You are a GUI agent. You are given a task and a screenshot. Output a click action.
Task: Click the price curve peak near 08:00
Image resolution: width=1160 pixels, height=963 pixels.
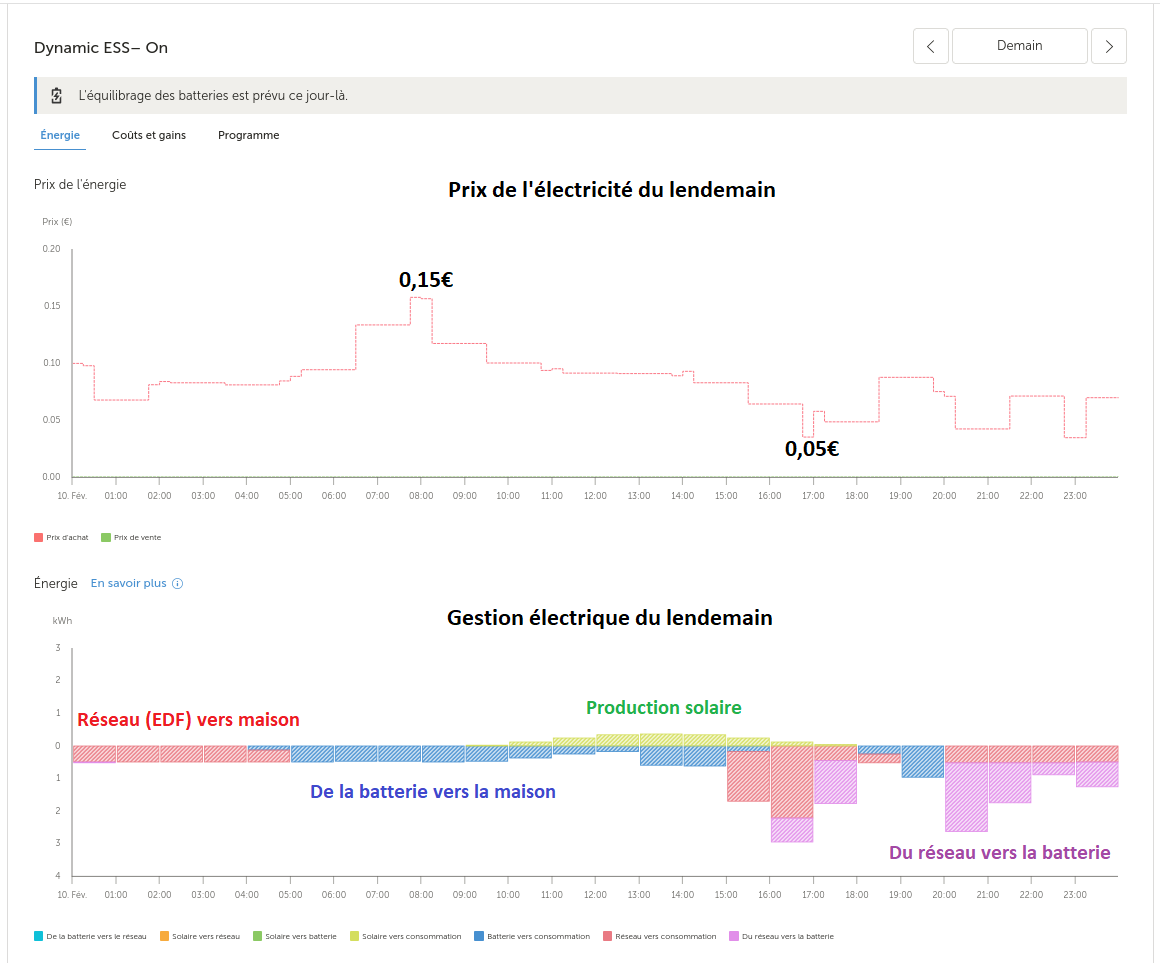point(421,298)
